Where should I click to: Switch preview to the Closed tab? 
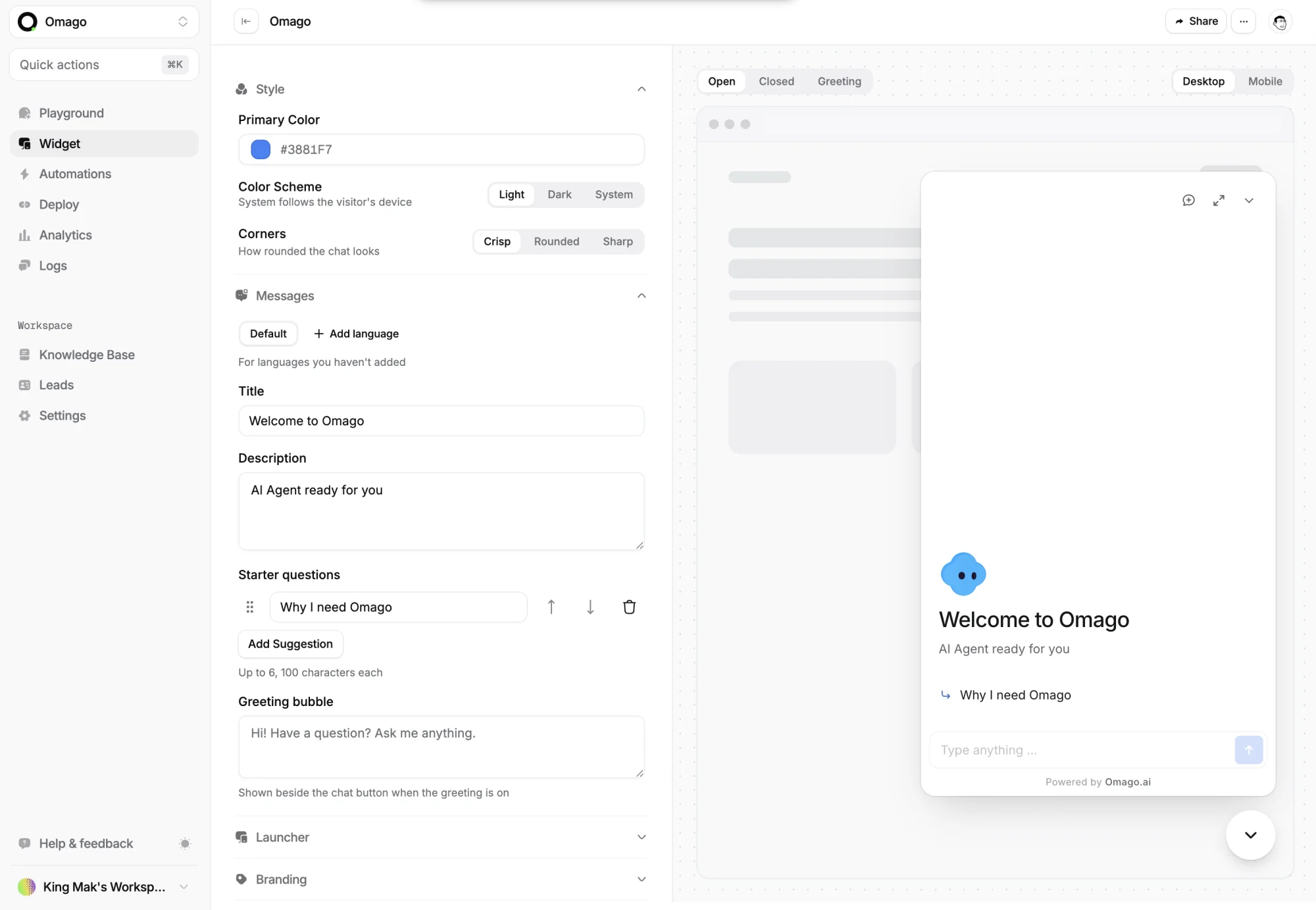776,81
